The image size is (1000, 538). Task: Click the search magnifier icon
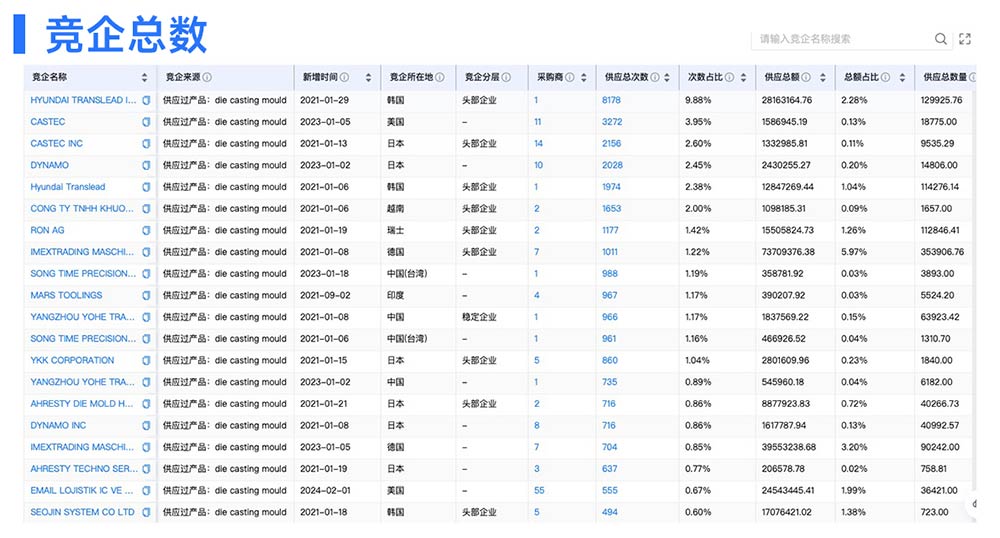941,39
